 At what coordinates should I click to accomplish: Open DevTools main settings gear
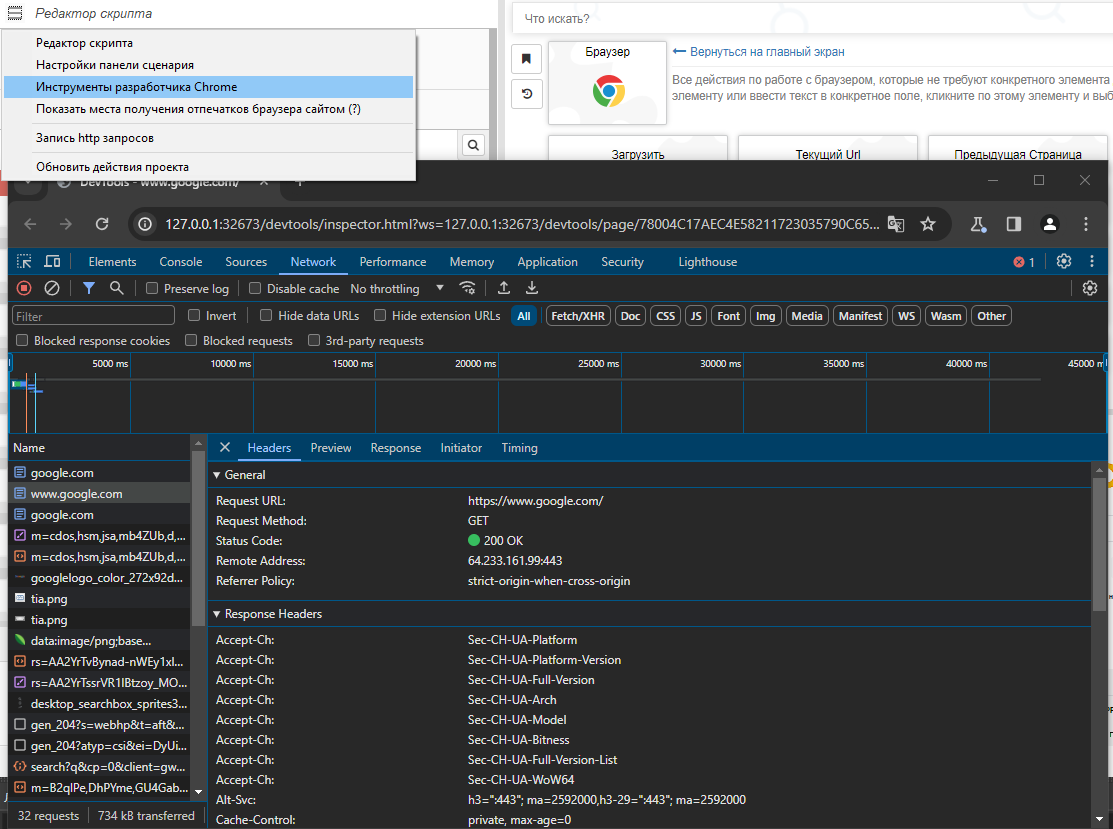[1064, 262]
